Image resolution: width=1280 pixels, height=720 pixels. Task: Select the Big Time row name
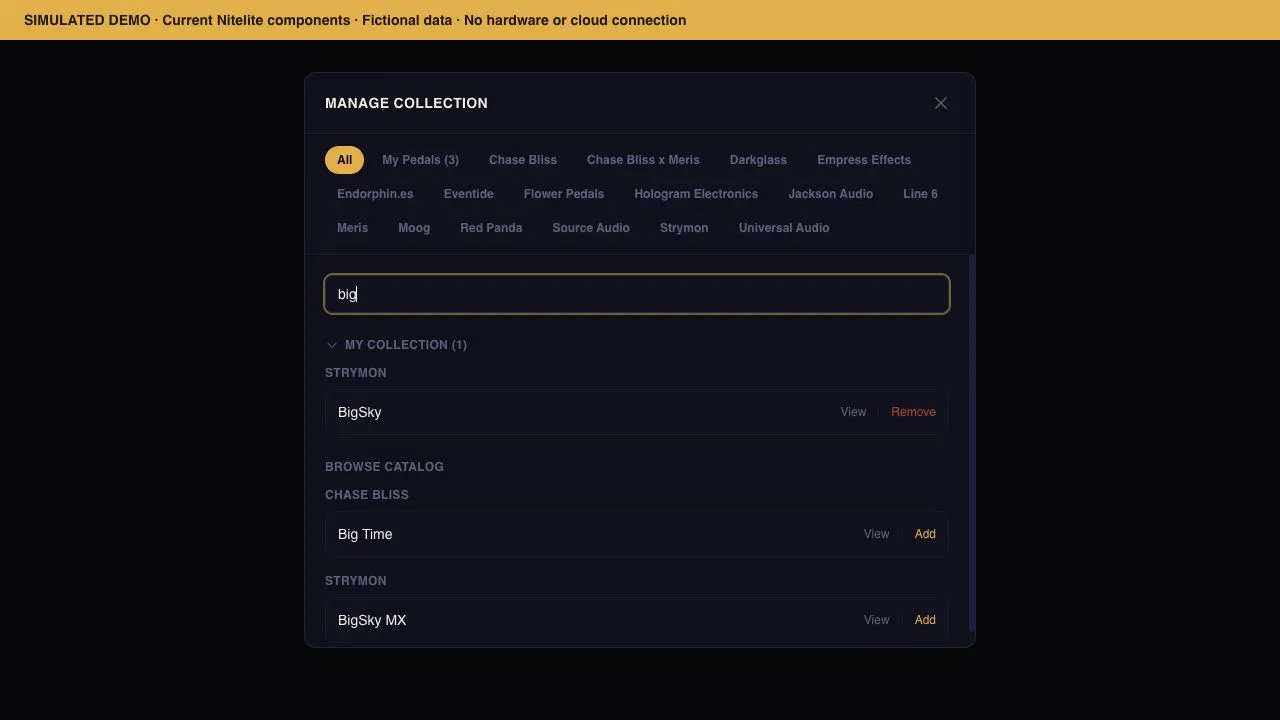point(365,534)
